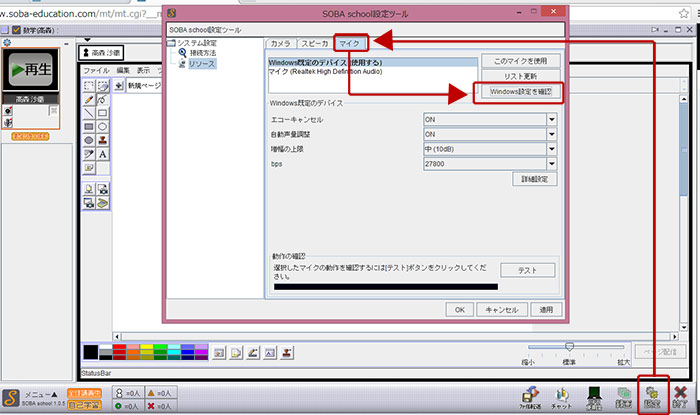Switch to the スピーカ tab
Image resolution: width=700 pixels, height=415 pixels.
click(x=314, y=43)
